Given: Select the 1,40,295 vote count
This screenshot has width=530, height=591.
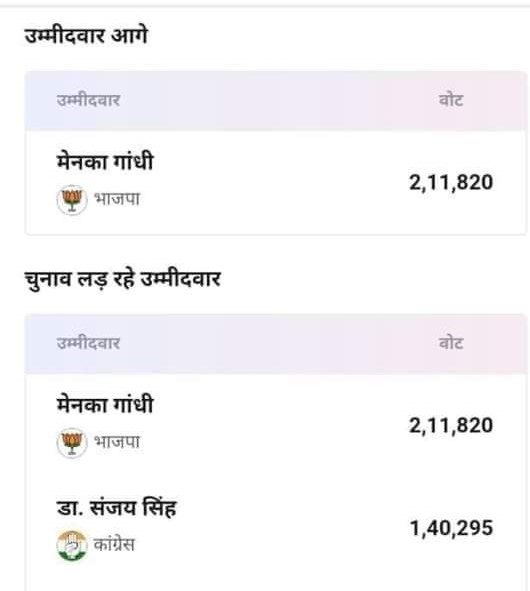Looking at the screenshot, I should coord(451,528).
